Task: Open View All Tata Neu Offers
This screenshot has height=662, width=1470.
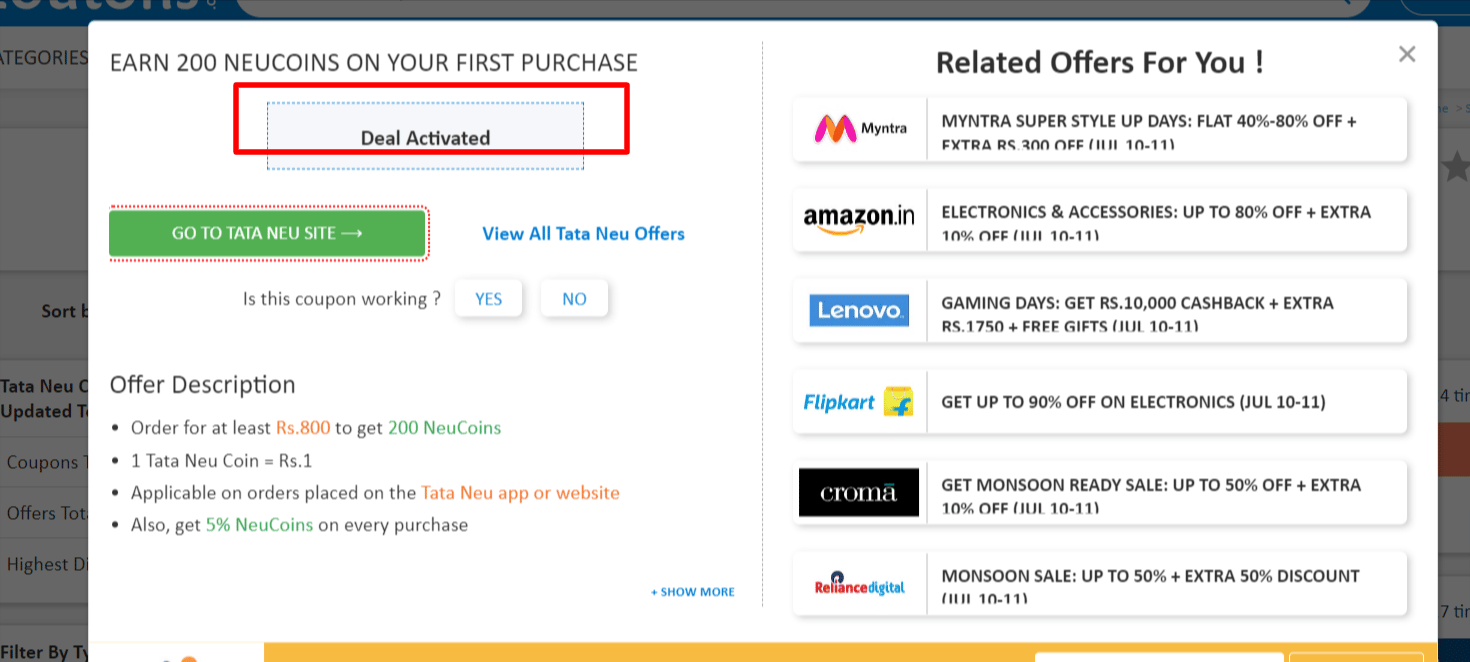Action: click(x=583, y=233)
